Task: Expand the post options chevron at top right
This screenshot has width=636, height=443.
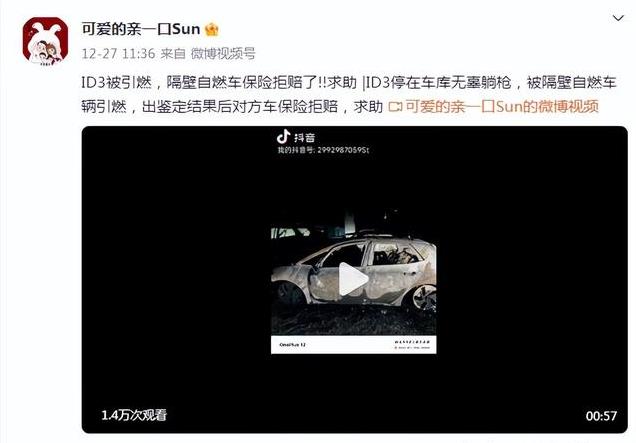Action: pyautogui.click(x=618, y=18)
